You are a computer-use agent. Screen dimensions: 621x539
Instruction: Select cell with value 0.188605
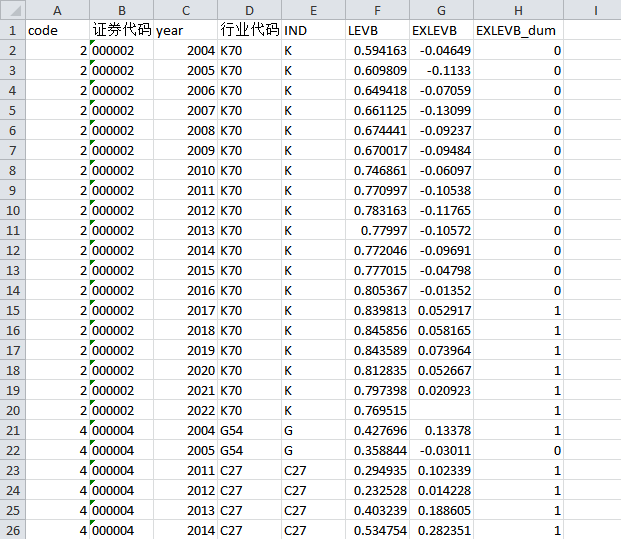[441, 510]
